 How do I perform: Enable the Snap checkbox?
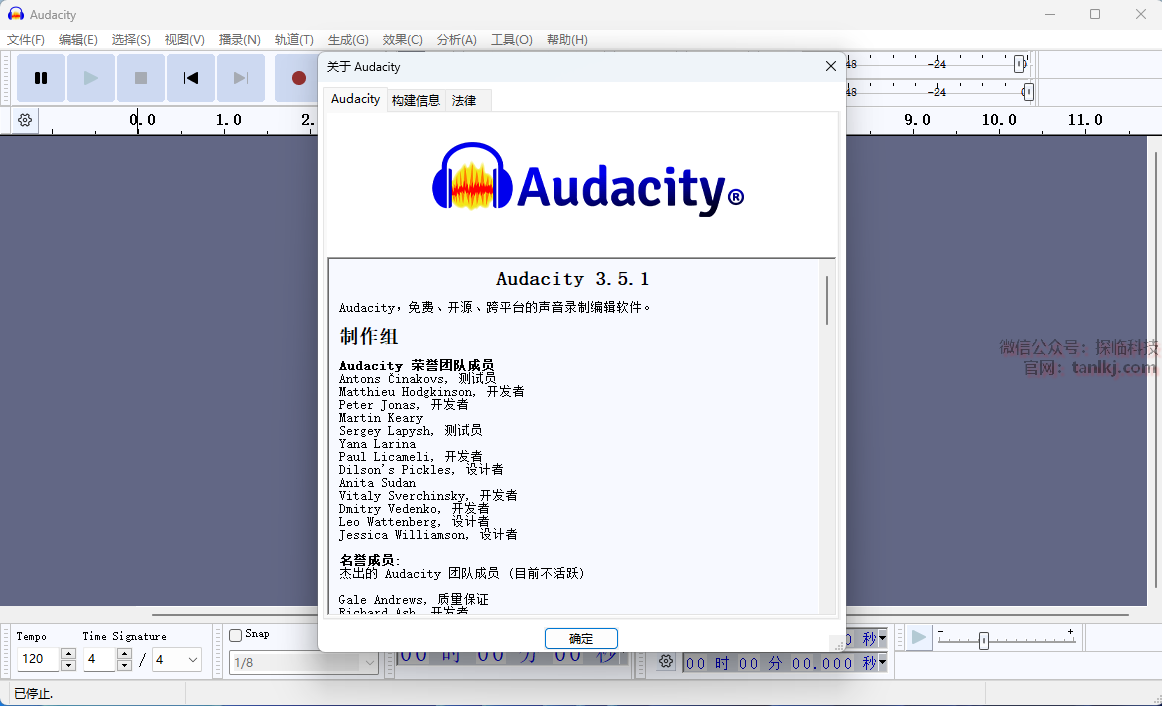pos(236,635)
